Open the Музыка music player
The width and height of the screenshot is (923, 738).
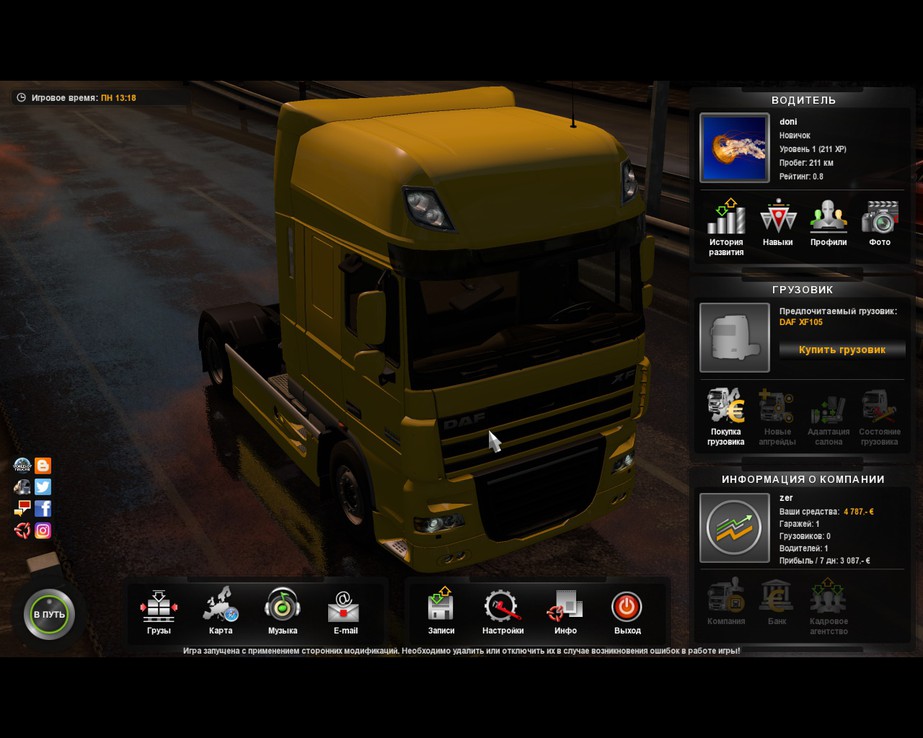click(283, 612)
